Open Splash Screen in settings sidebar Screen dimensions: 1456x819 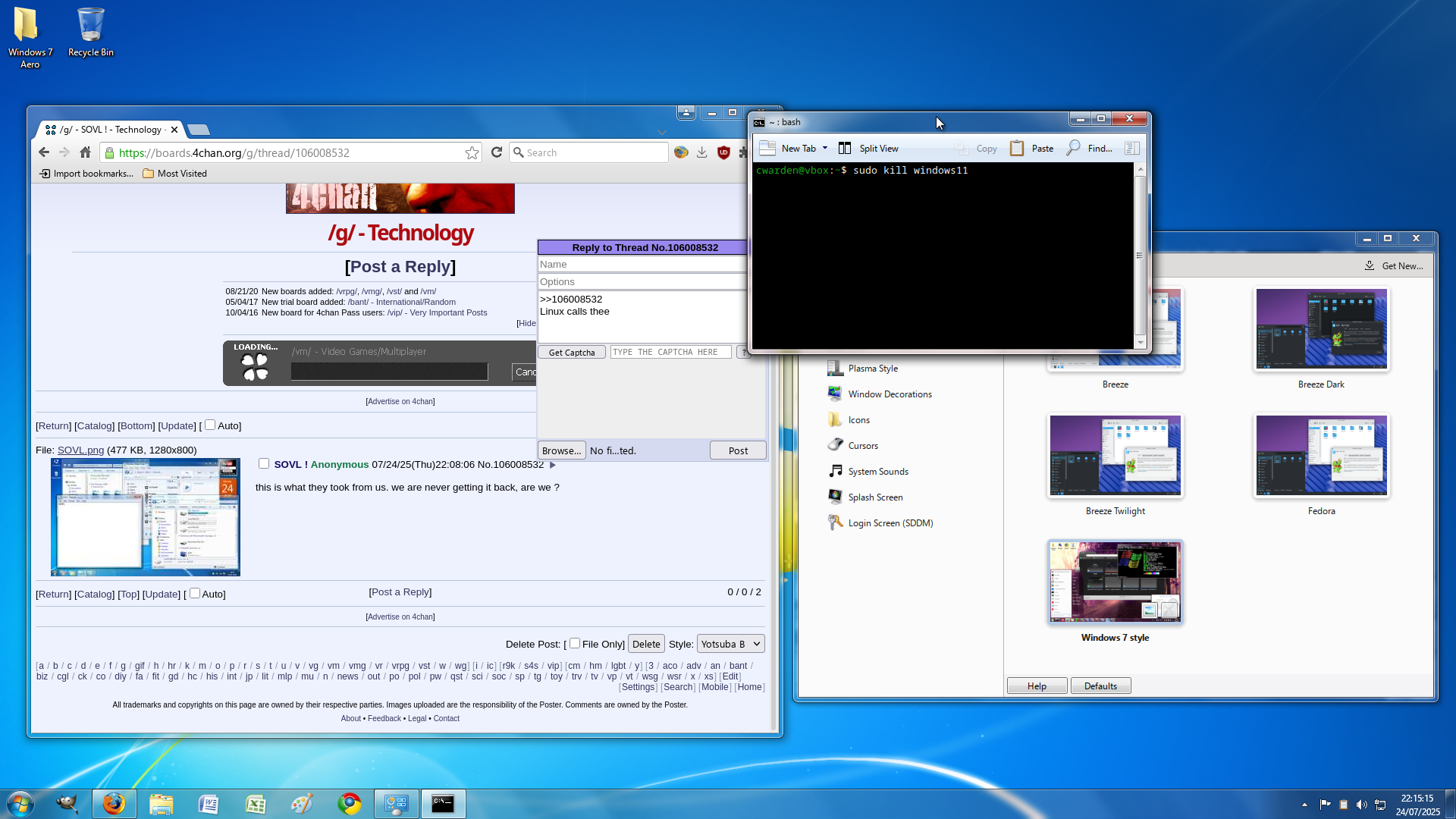tap(865, 497)
